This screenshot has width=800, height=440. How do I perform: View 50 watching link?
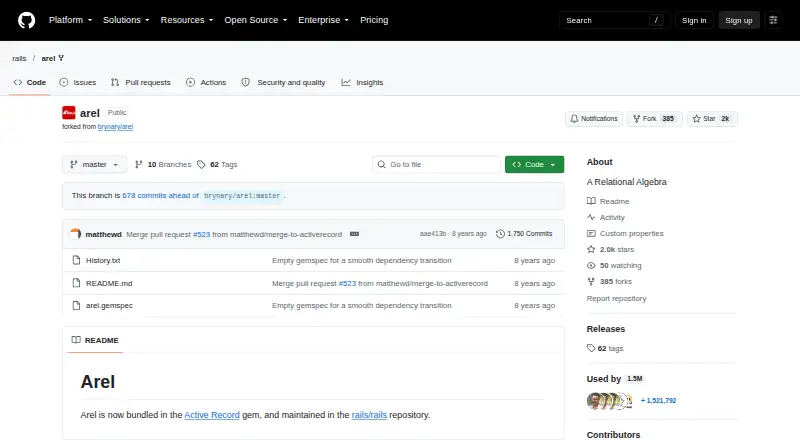pos(614,265)
